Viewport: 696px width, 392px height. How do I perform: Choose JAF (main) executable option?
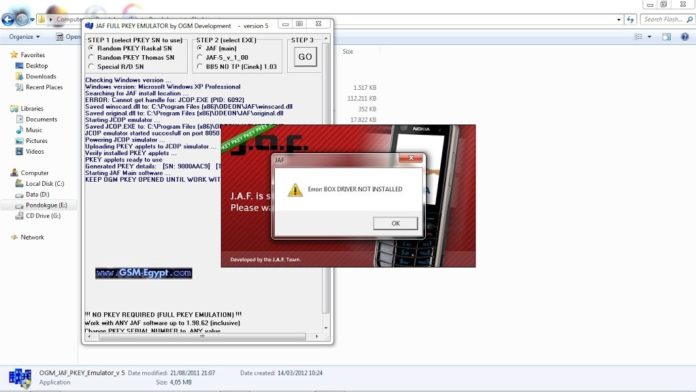[200, 48]
